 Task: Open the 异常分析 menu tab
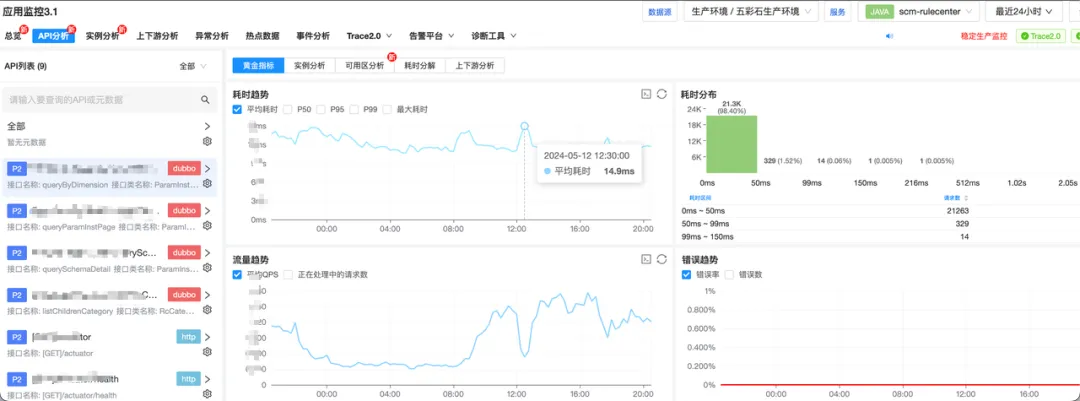tap(211, 36)
